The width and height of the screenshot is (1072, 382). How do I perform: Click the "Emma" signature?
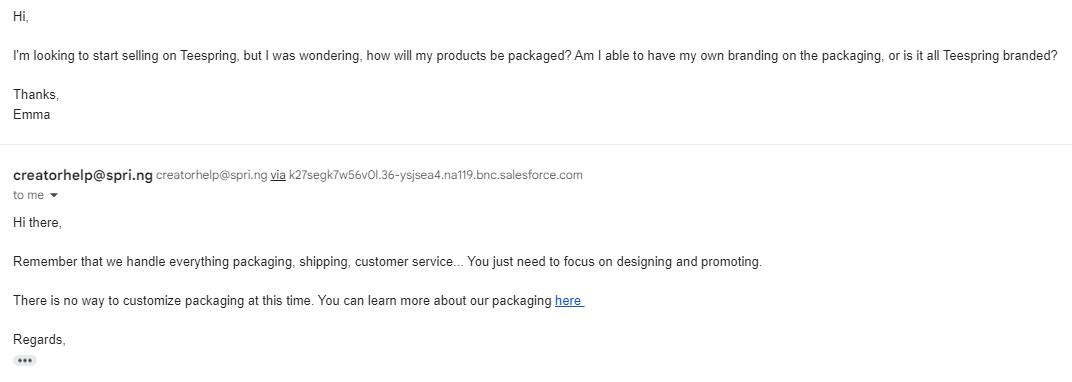point(31,115)
